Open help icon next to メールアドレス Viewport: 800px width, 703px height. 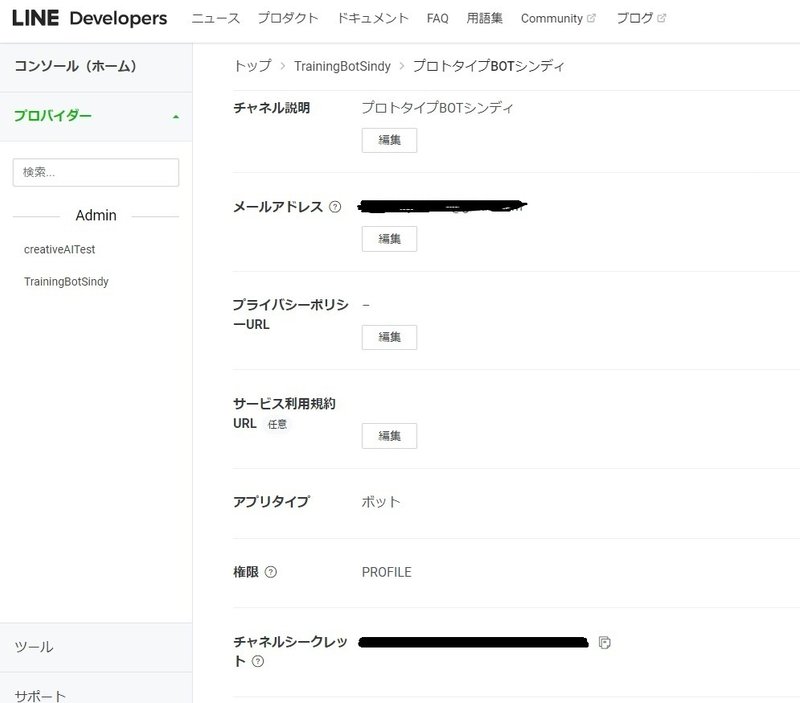click(x=335, y=207)
